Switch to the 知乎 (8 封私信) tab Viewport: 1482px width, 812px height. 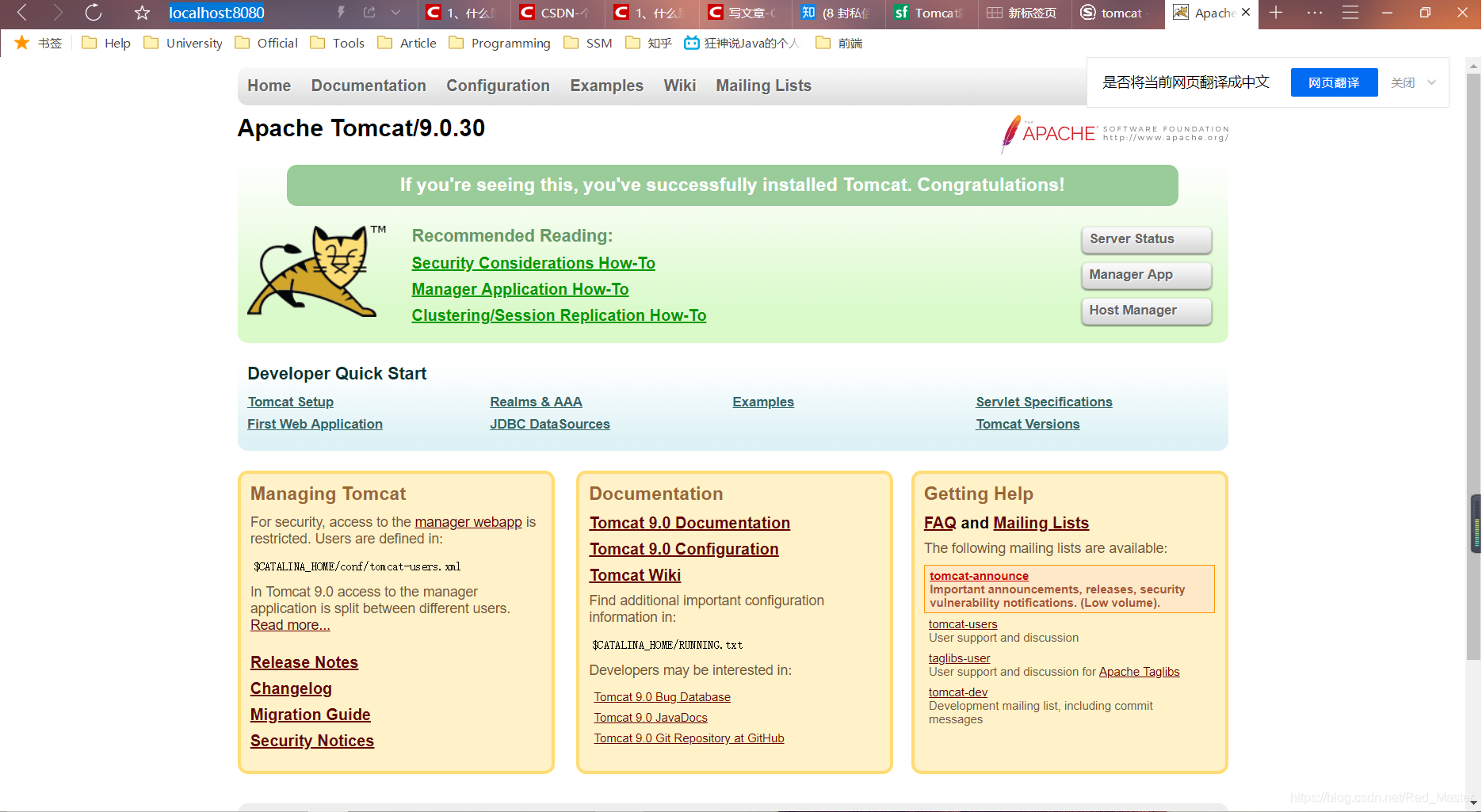[x=838, y=13]
